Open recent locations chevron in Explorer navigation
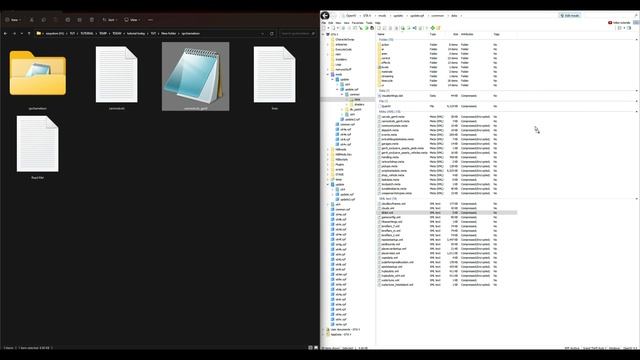The image size is (640, 360). click(22, 33)
